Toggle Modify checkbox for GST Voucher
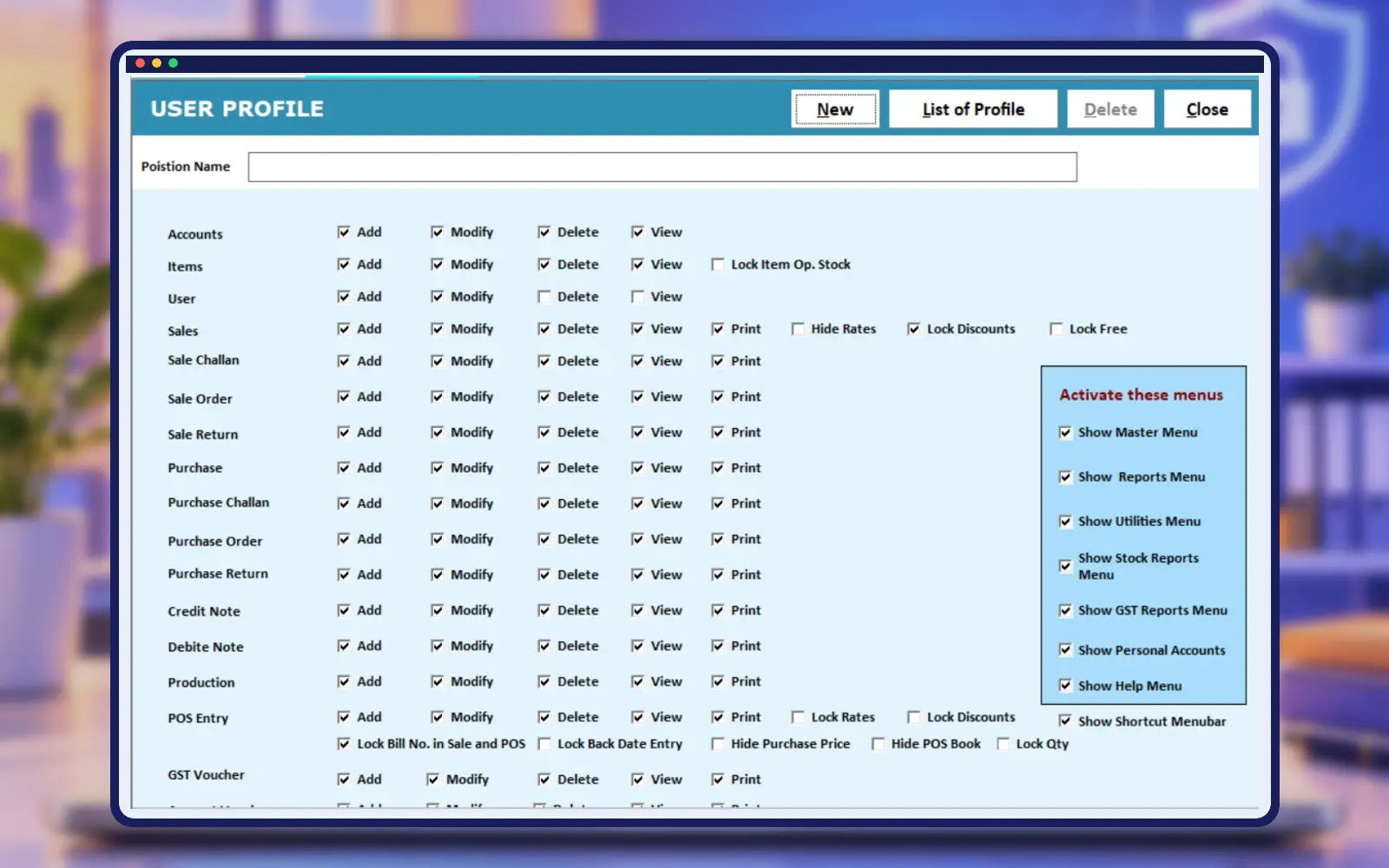Screen dimensions: 1389x868 pyautogui.click(x=432, y=779)
